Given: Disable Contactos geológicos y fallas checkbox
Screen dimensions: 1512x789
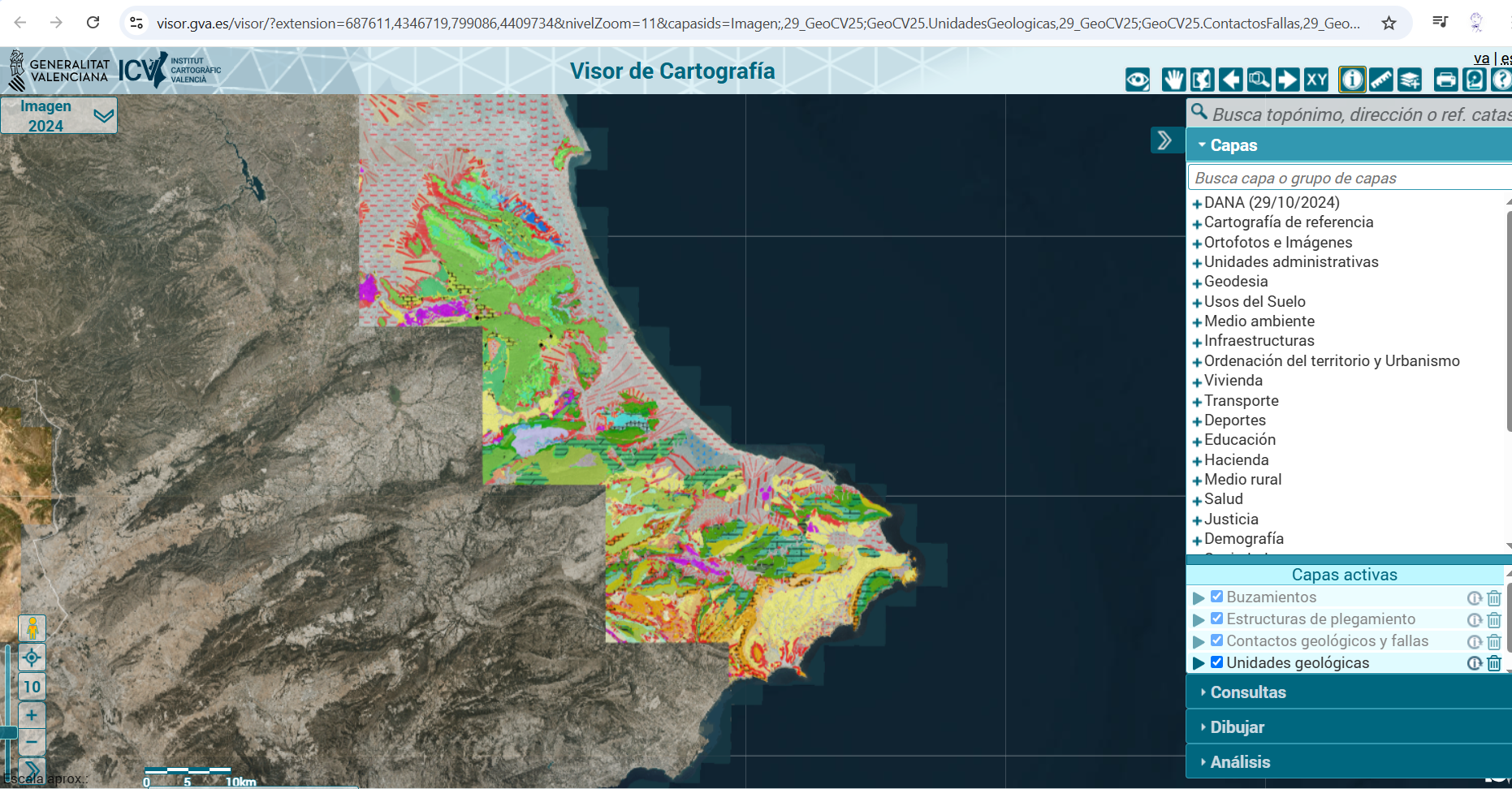Looking at the screenshot, I should click(1216, 640).
